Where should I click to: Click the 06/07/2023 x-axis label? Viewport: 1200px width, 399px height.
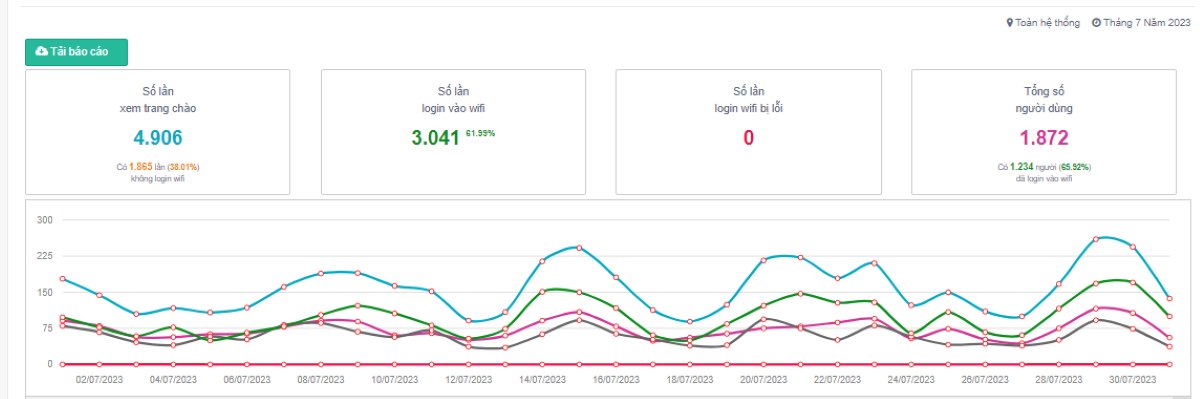(x=247, y=379)
